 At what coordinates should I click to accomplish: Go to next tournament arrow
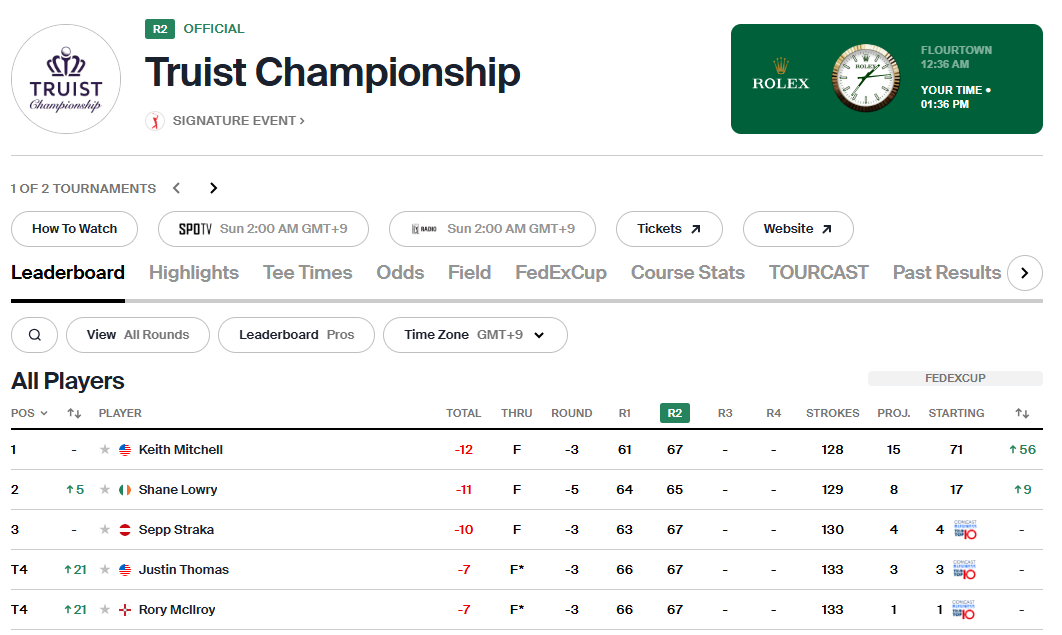click(213, 188)
